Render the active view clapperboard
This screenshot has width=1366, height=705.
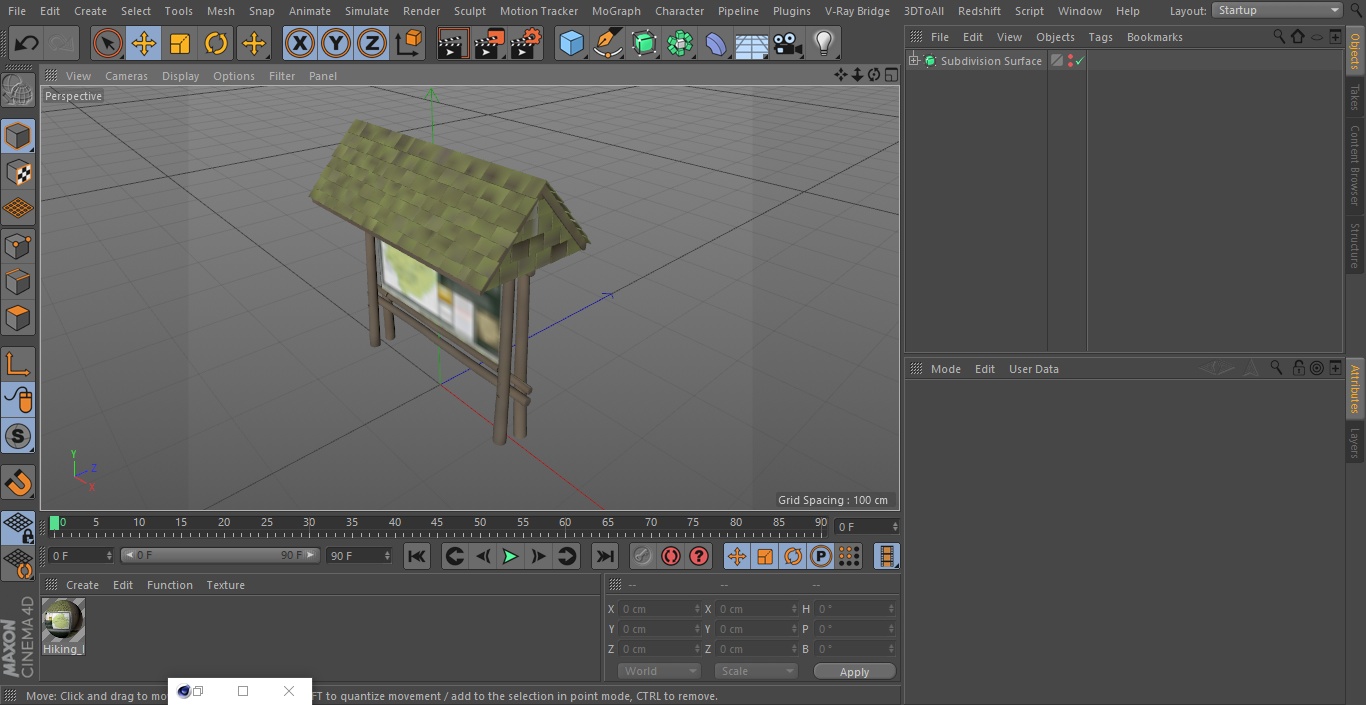[x=453, y=44]
